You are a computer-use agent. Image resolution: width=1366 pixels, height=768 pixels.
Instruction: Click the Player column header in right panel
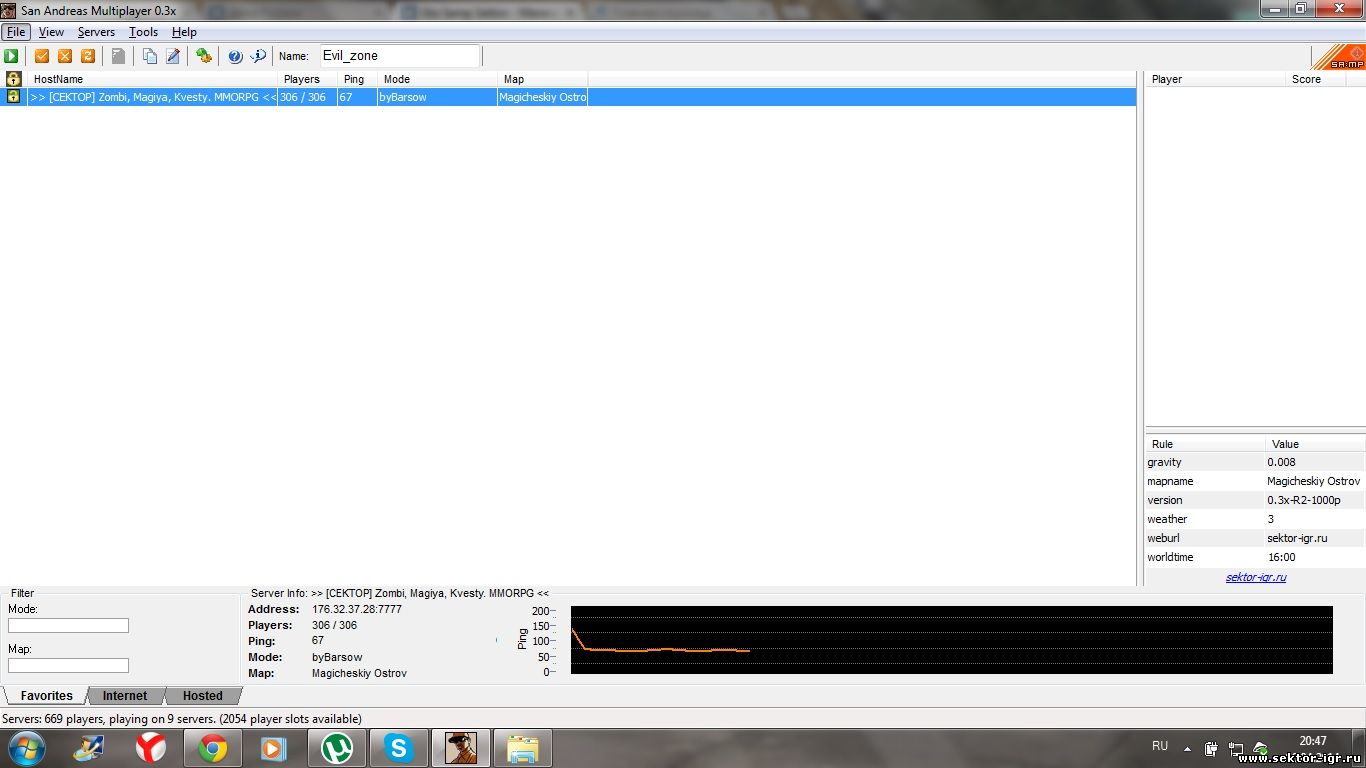pyautogui.click(x=1215, y=79)
